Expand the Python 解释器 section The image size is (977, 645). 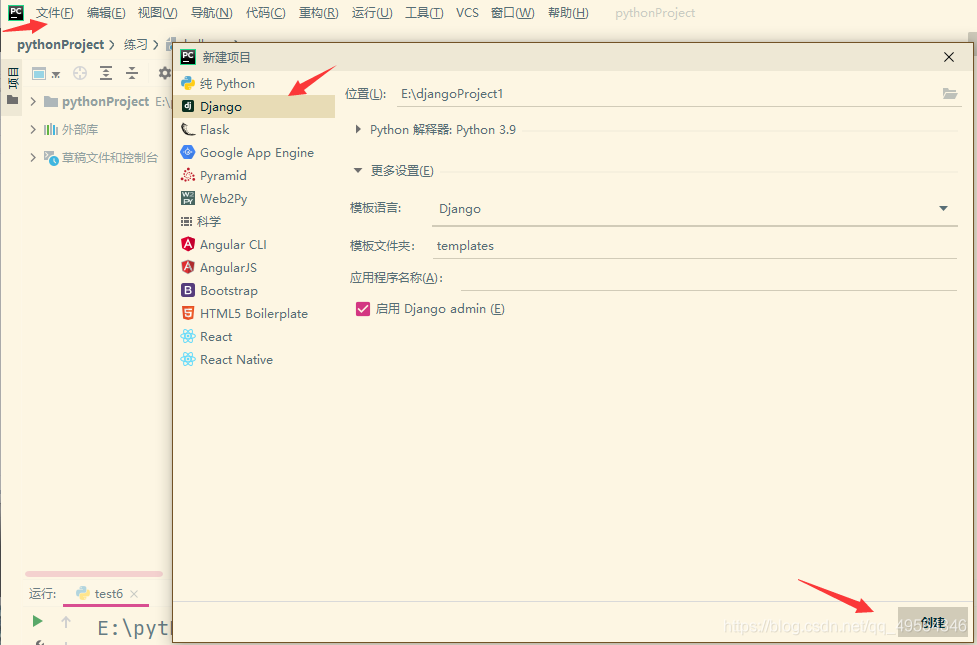tap(358, 130)
